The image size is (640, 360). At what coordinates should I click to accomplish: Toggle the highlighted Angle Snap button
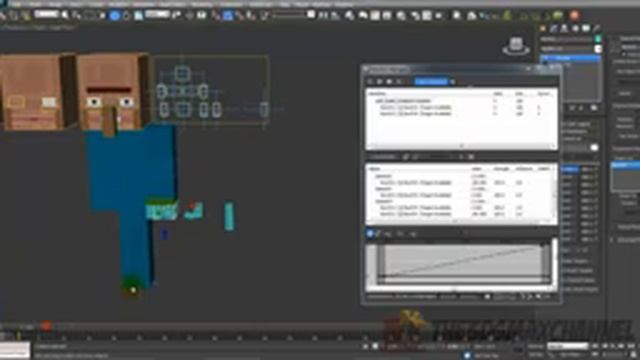coord(228,16)
